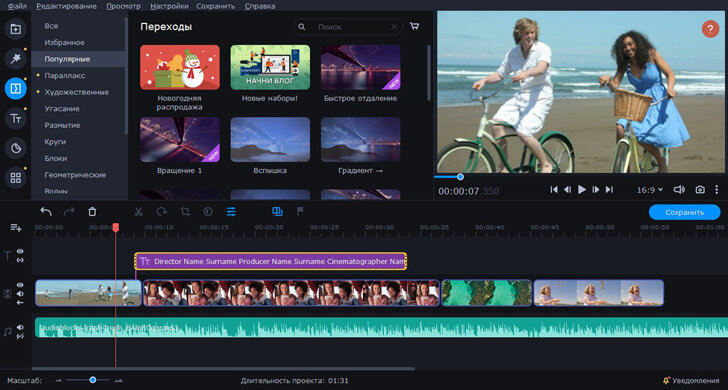Viewport: 728px width, 390px height.
Task: Open the 16:9 aspect ratio dropdown
Action: tap(650, 190)
